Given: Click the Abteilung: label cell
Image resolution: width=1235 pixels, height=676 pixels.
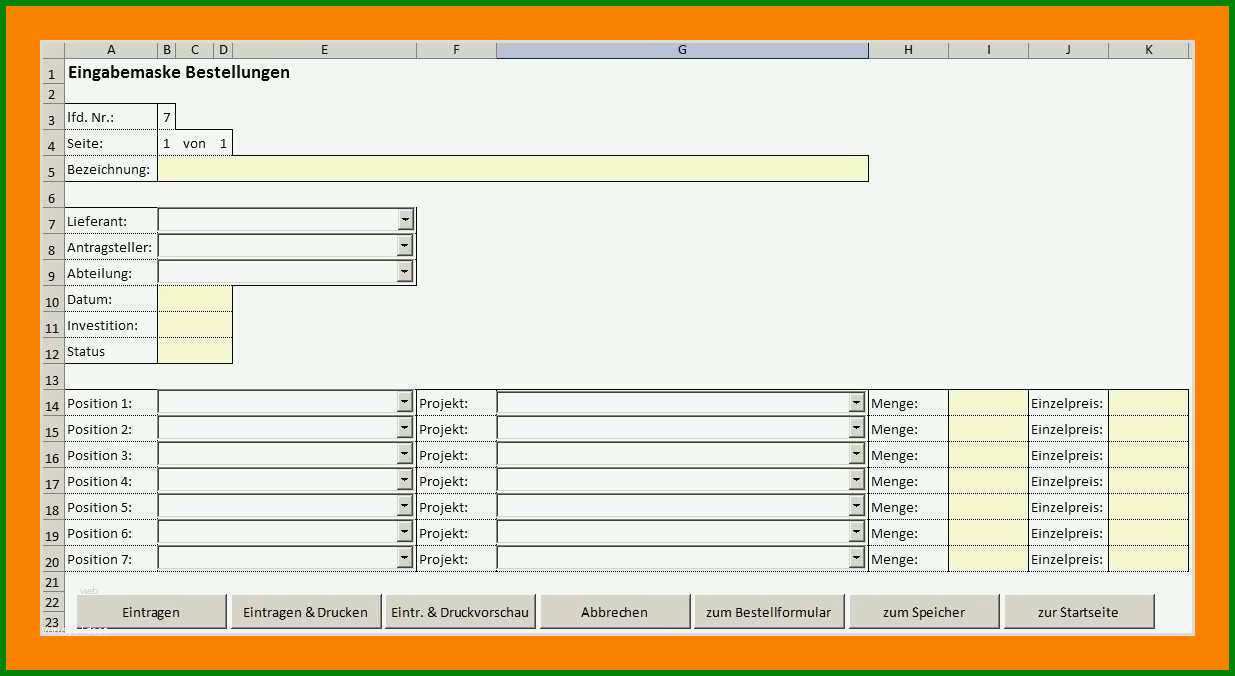Looking at the screenshot, I should click(x=111, y=272).
